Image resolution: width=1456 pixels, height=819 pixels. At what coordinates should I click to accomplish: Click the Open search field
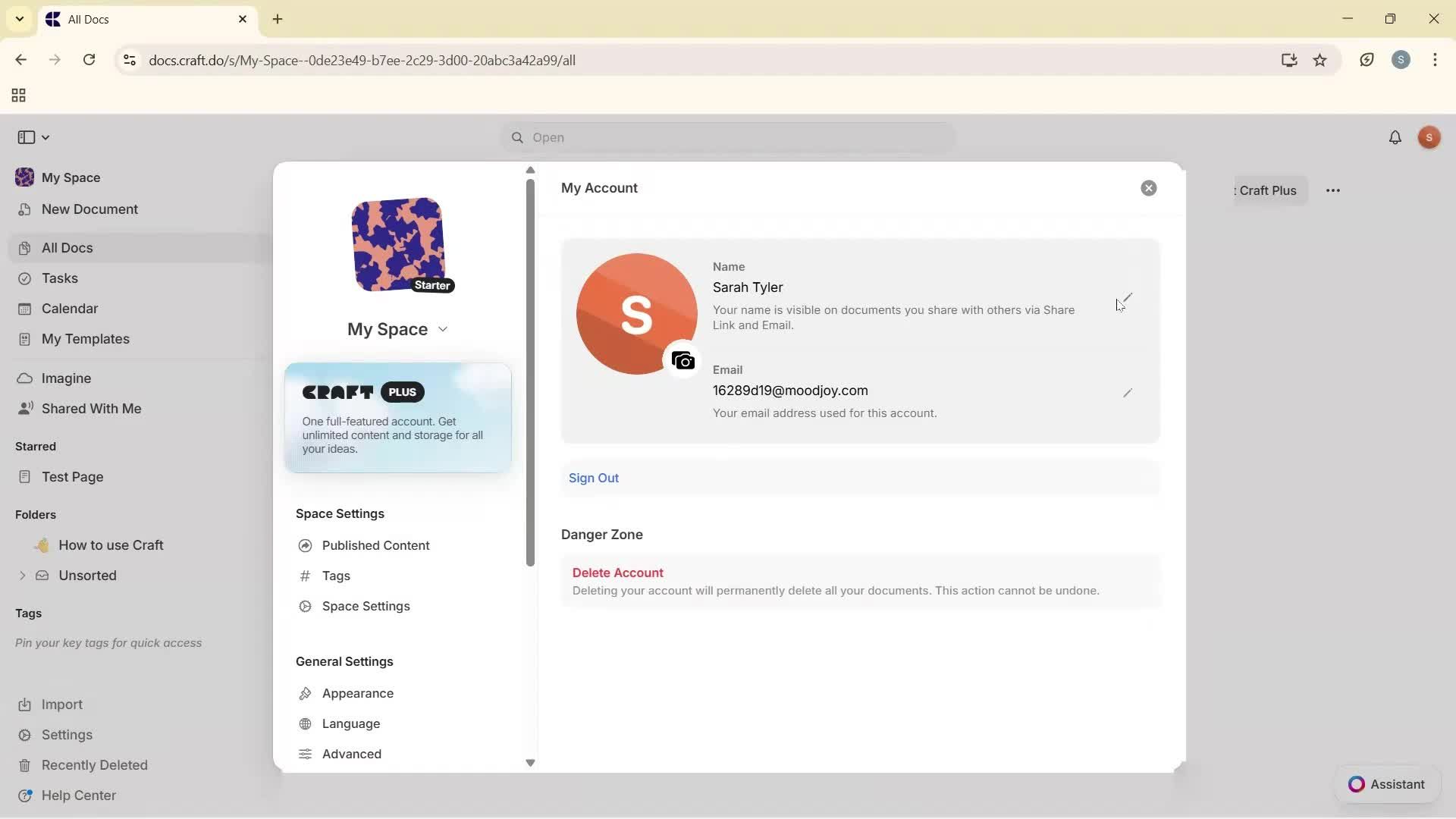[726, 138]
